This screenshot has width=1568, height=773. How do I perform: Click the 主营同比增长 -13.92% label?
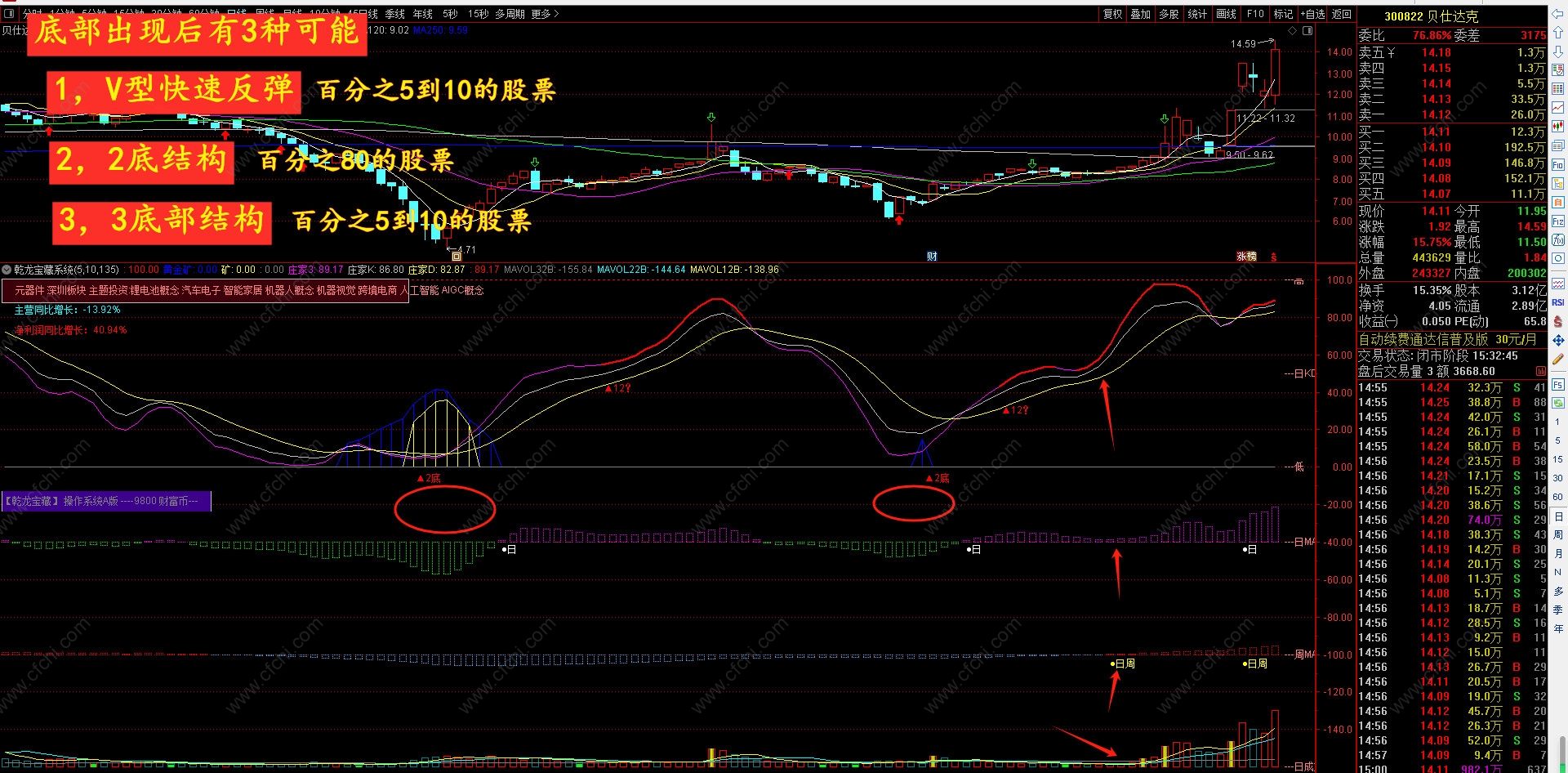click(x=67, y=311)
